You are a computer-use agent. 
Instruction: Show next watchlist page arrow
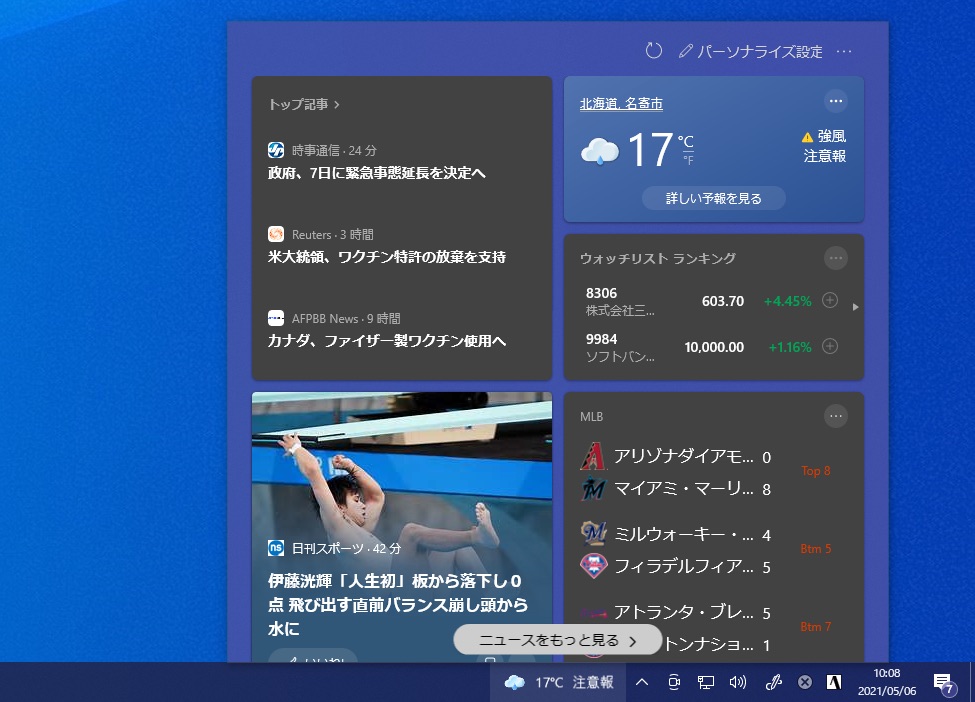click(856, 307)
